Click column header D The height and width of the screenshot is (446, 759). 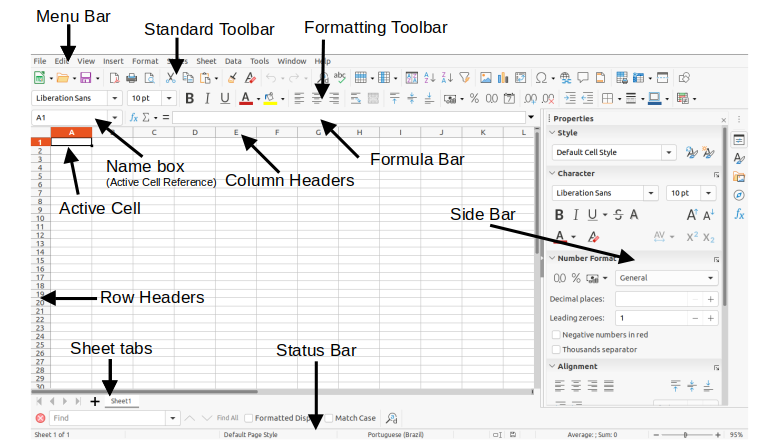coord(195,132)
